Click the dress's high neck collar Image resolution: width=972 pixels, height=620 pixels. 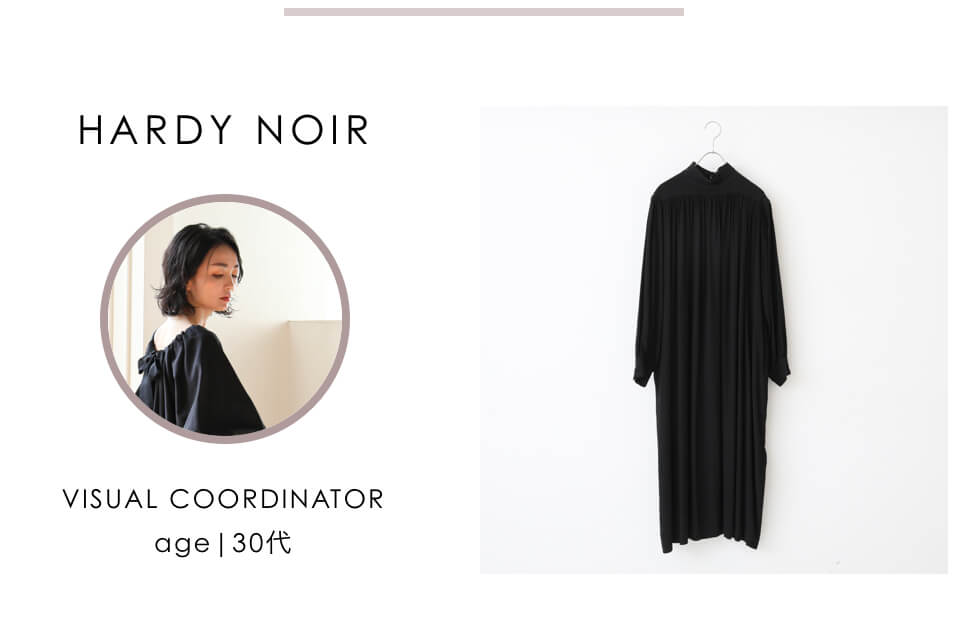pyautogui.click(x=712, y=174)
